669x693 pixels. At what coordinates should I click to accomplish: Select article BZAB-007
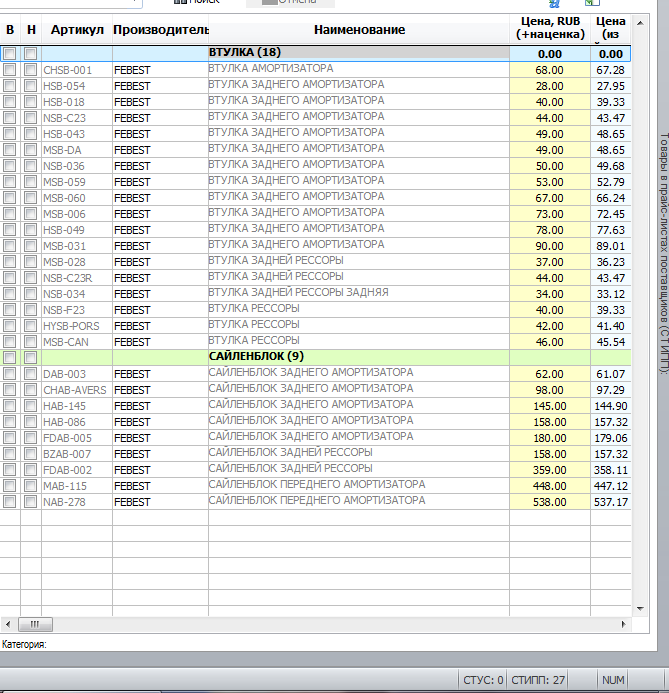tap(67, 454)
